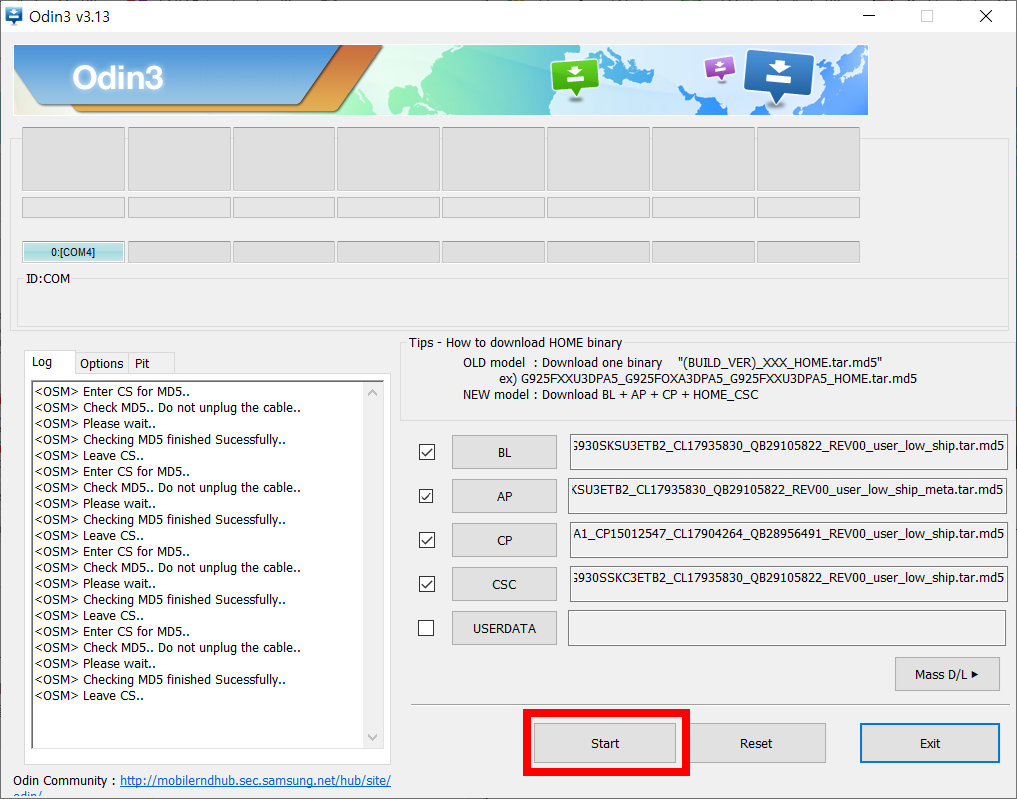The image size is (1017, 799).
Task: Click the empty progress bar above 0:[COM4]
Action: [73, 208]
